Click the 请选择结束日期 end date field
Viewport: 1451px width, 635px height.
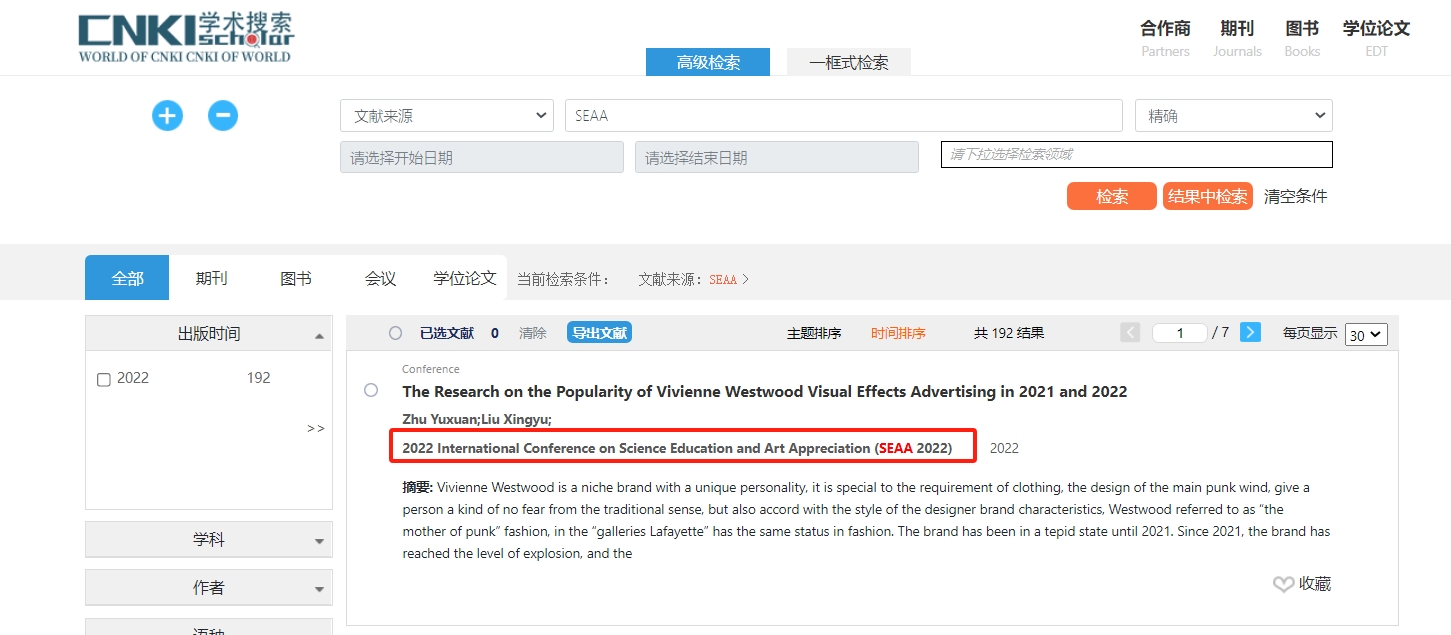777,157
